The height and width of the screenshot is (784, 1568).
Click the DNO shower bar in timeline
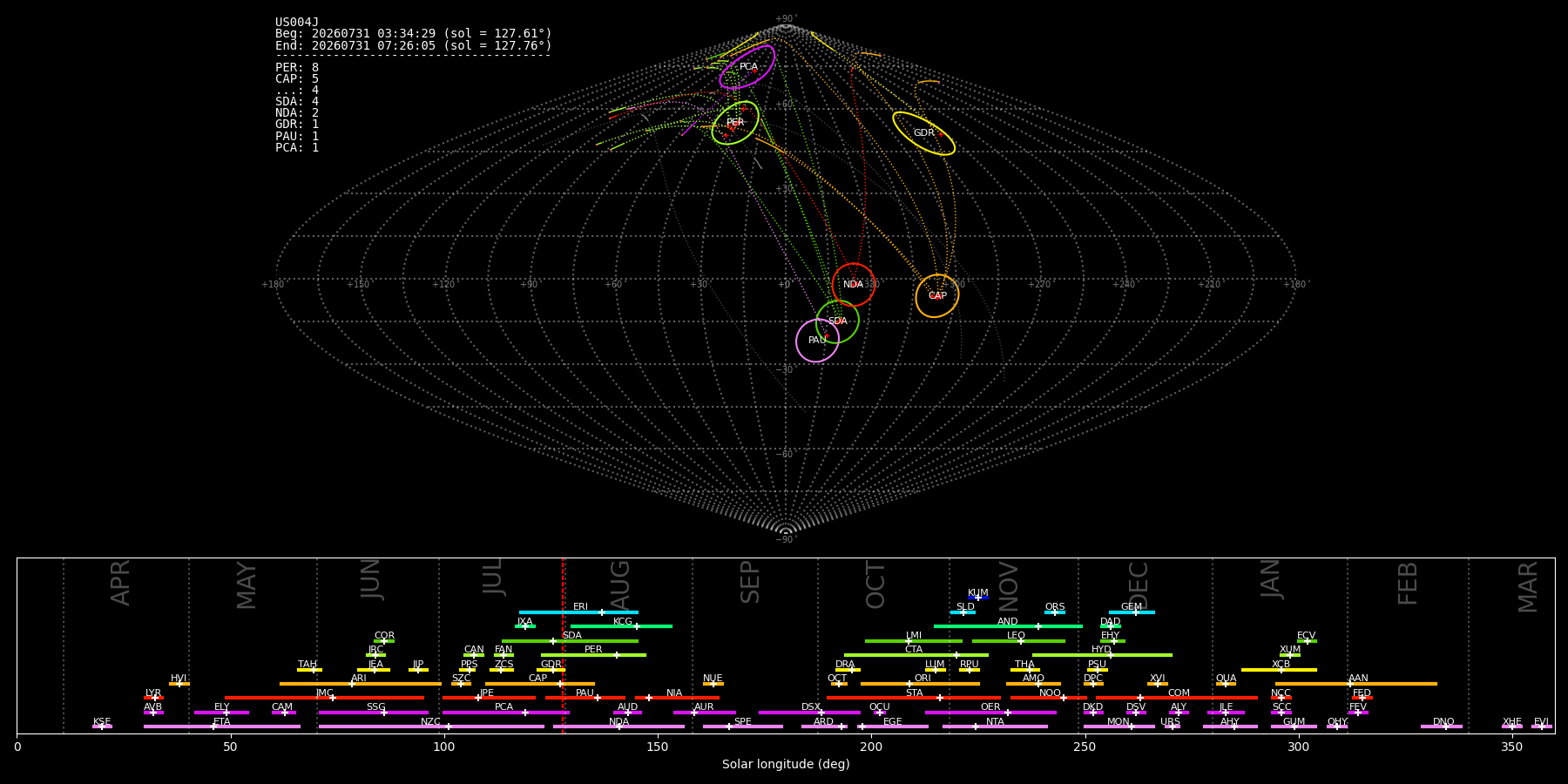tap(1442, 727)
